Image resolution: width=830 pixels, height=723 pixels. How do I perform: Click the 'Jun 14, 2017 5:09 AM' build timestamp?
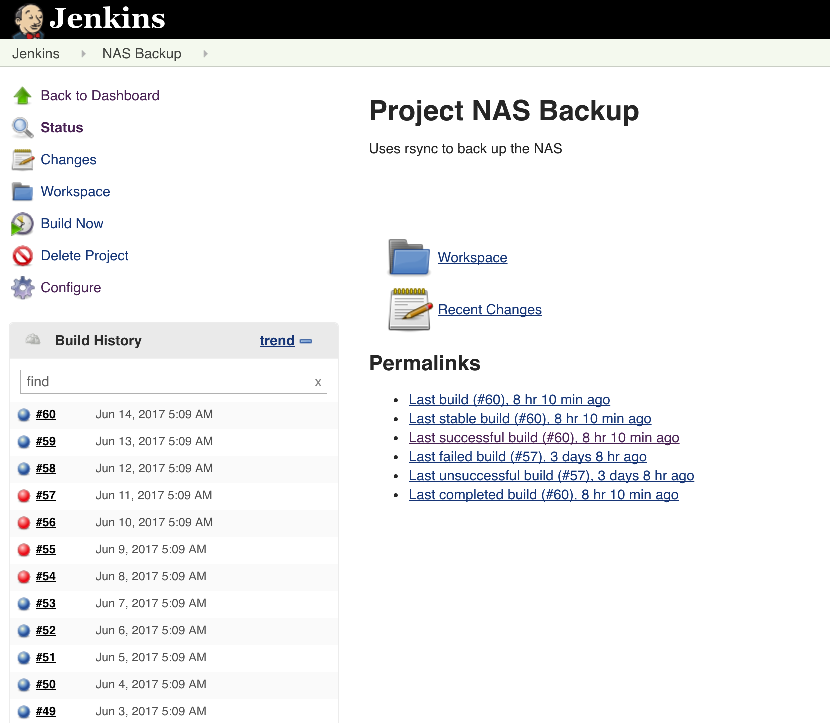coord(154,414)
